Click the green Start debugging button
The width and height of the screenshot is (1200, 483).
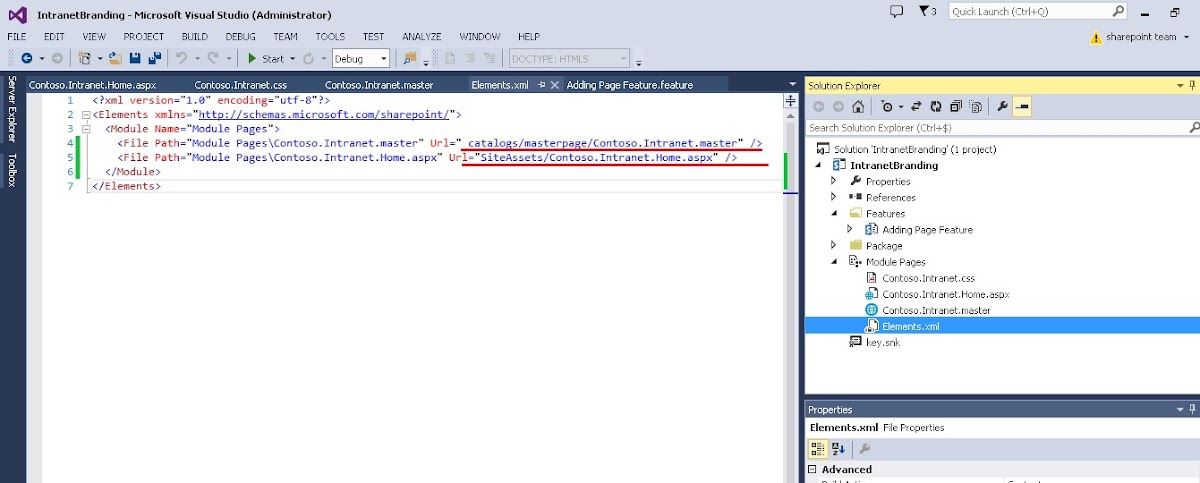point(266,59)
